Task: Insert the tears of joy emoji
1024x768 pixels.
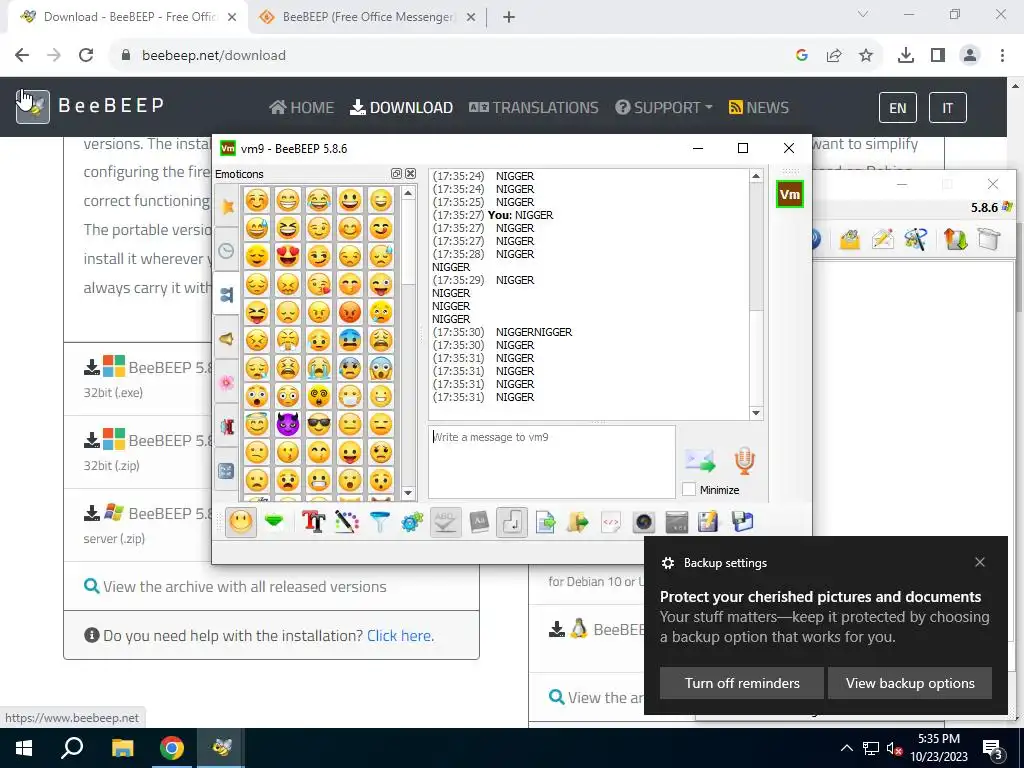Action: tap(319, 199)
